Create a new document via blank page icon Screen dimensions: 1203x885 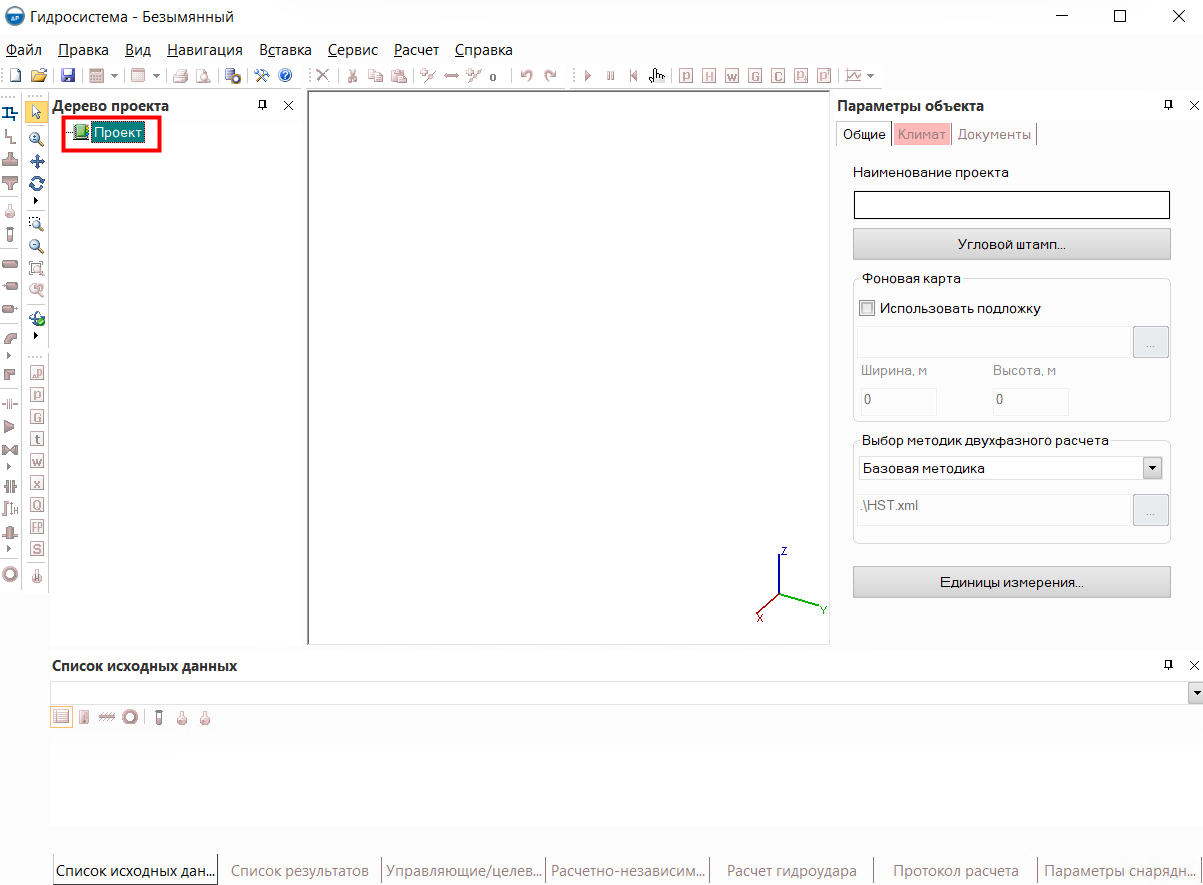click(16, 76)
